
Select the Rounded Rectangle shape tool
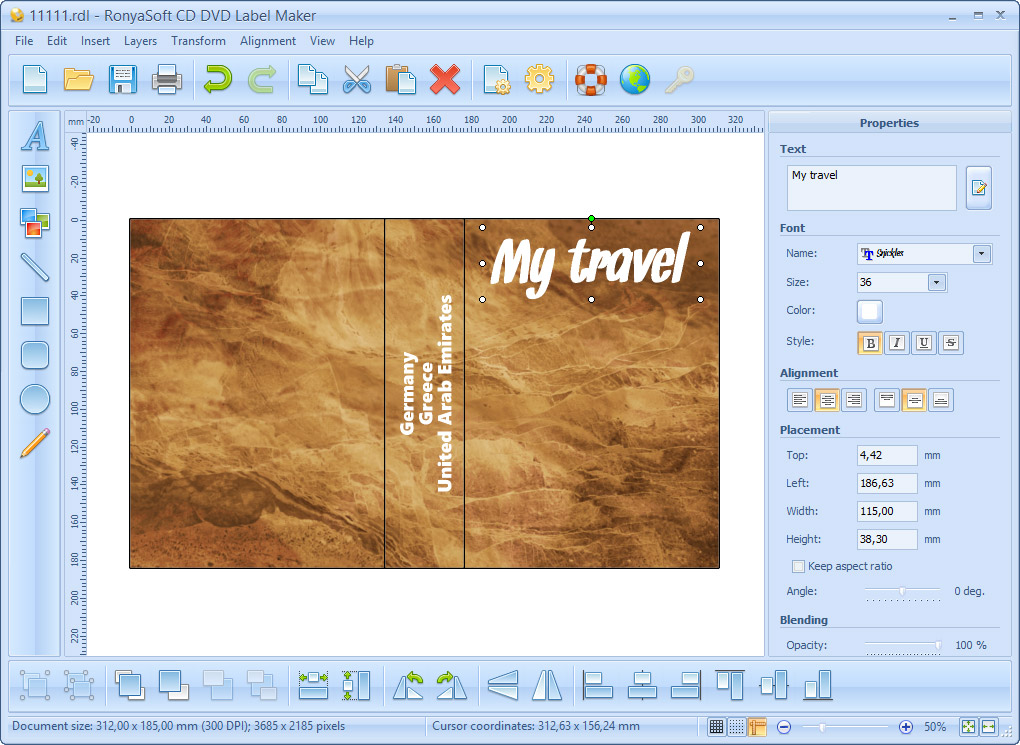point(35,355)
